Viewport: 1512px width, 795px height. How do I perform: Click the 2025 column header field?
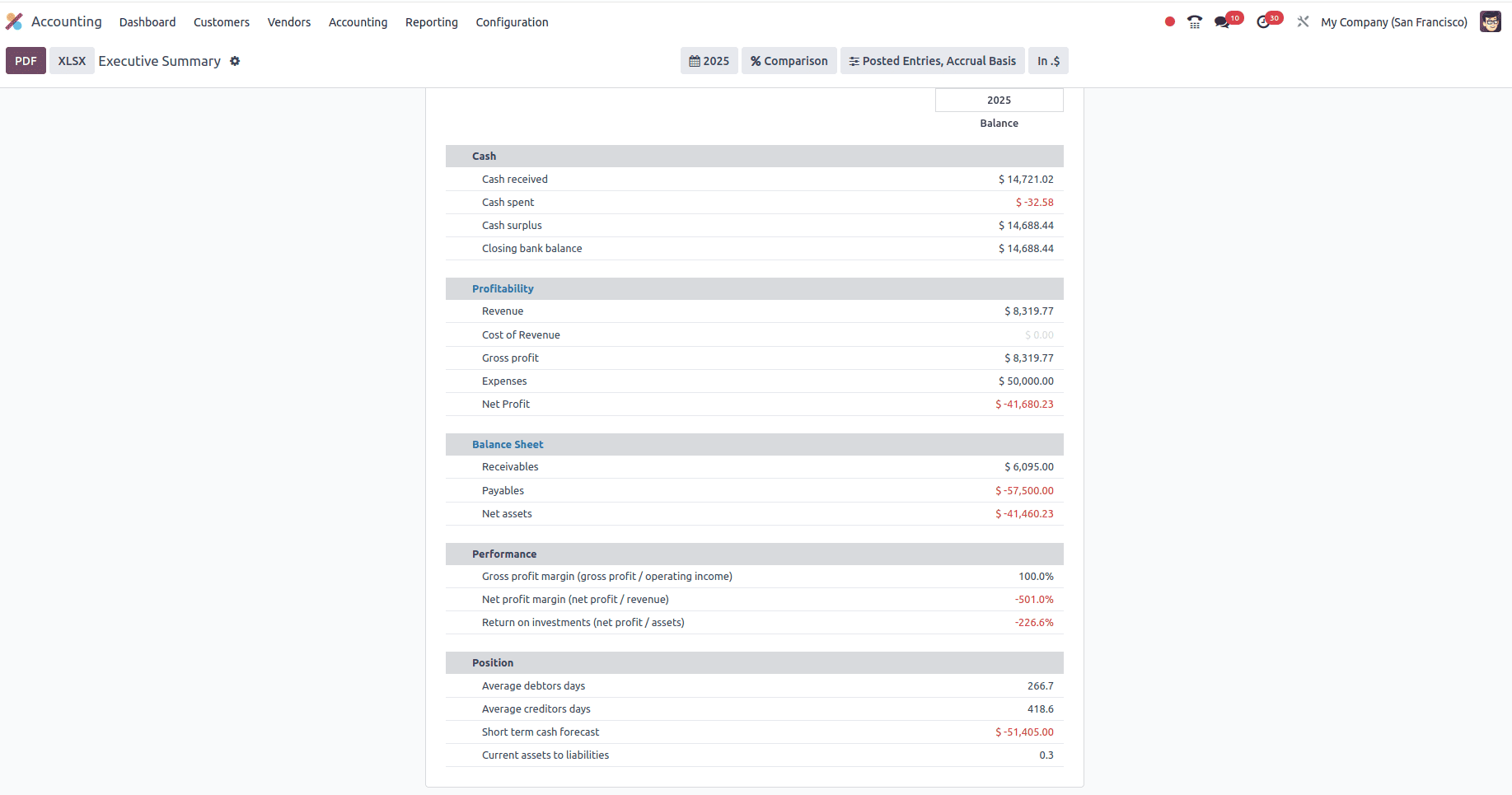tap(999, 100)
